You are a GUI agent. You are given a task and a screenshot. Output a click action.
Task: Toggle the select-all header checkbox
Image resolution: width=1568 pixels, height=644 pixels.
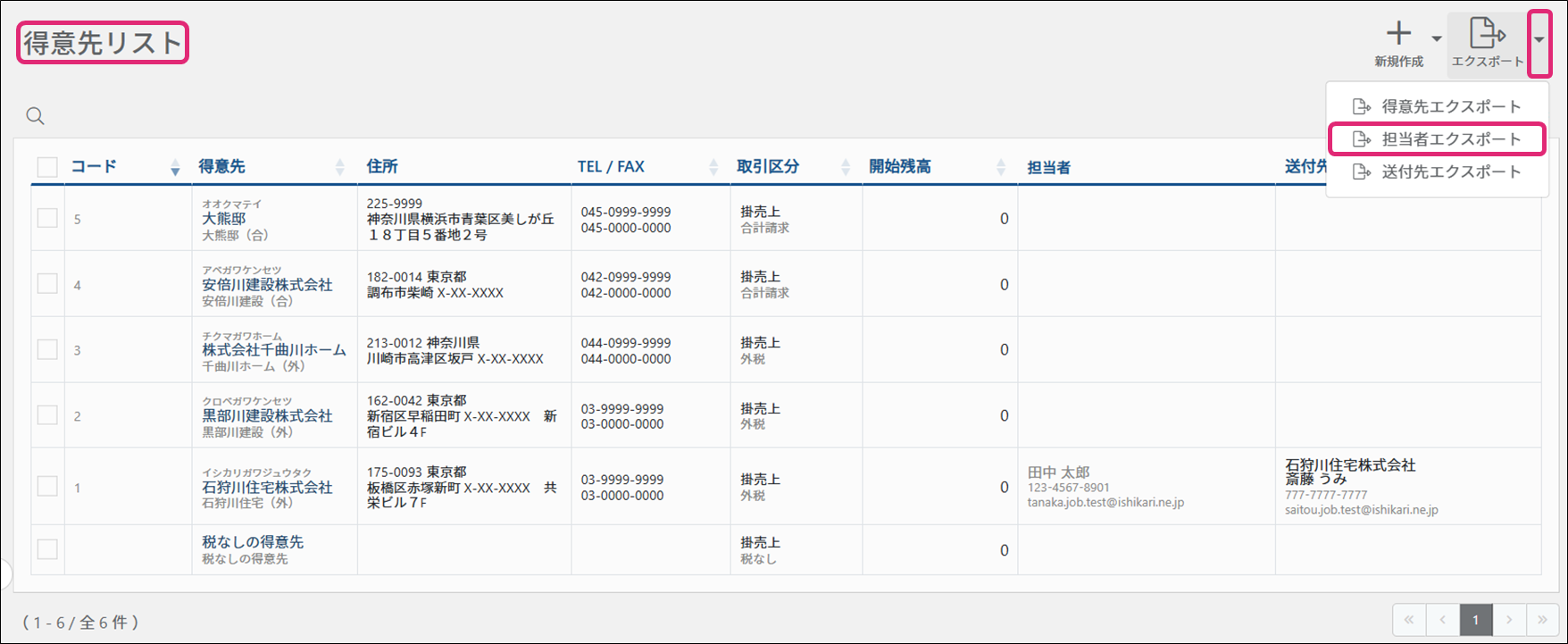pyautogui.click(x=47, y=167)
